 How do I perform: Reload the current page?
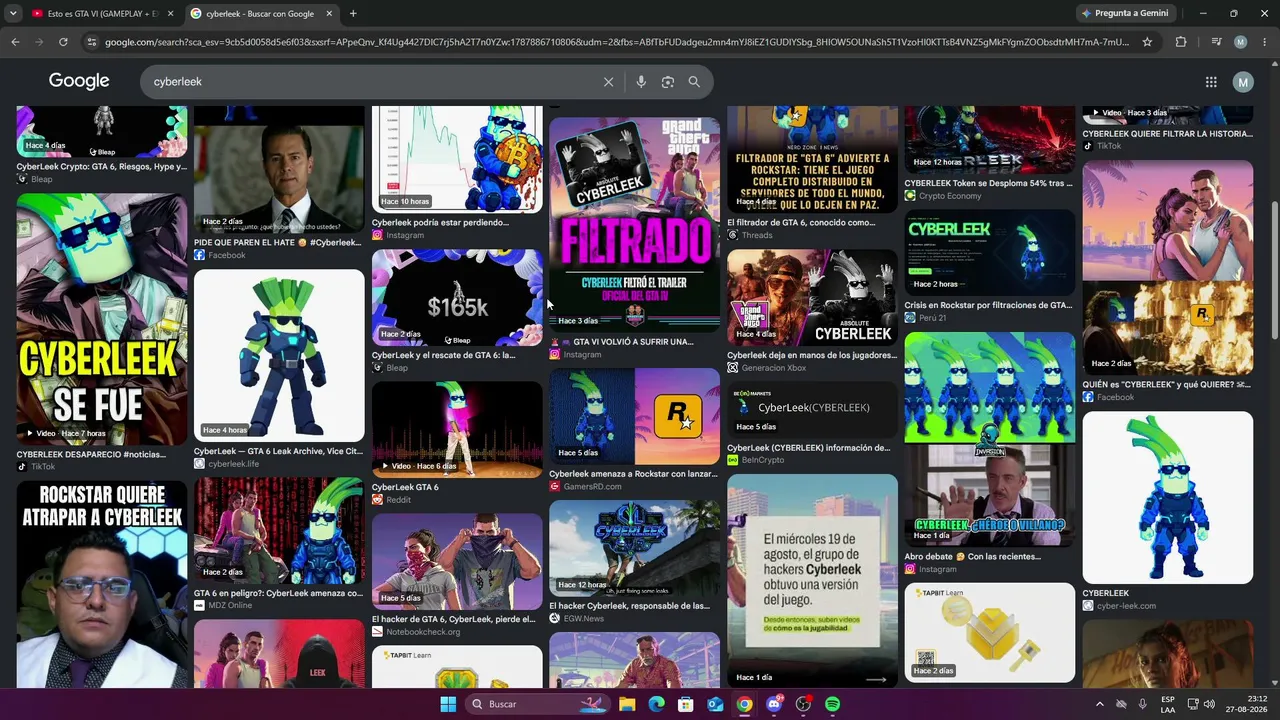(63, 42)
